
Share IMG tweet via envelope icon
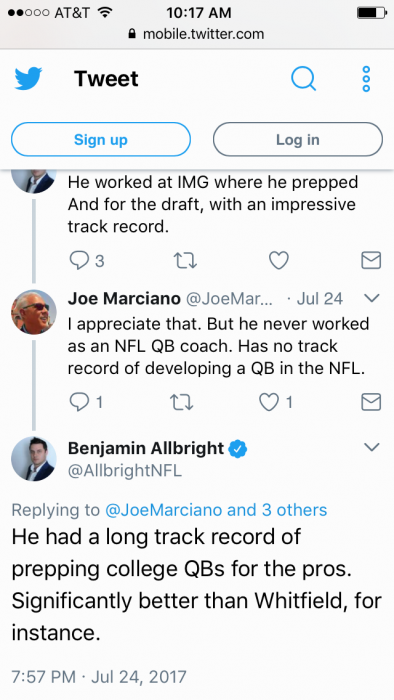pos(371,260)
